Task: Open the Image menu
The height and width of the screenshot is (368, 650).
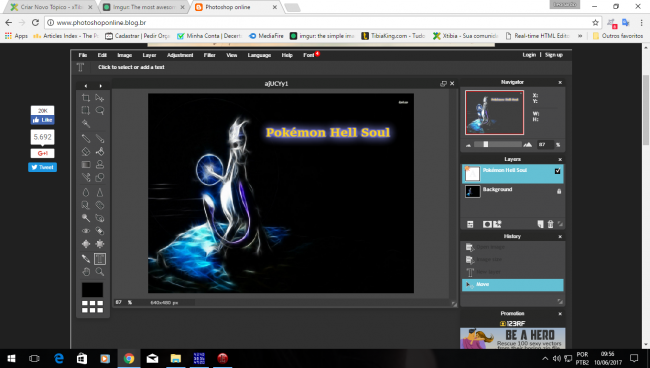Action: pyautogui.click(x=124, y=55)
